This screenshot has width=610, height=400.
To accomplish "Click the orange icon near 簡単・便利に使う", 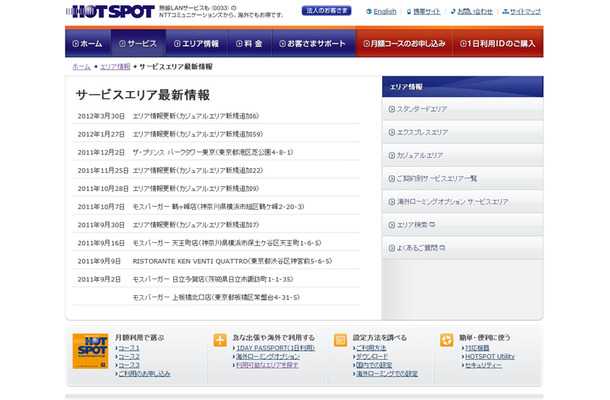I will tap(447, 340).
